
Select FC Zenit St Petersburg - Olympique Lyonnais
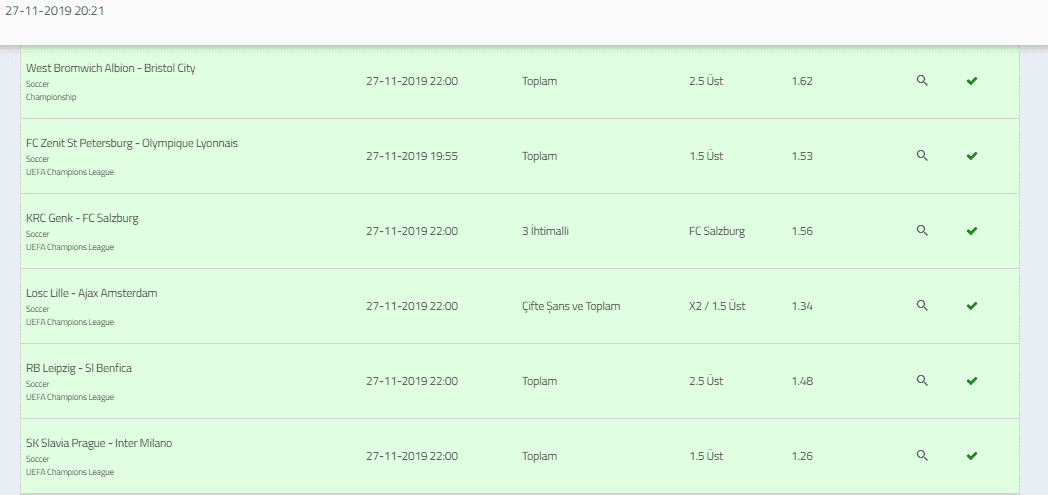click(132, 143)
